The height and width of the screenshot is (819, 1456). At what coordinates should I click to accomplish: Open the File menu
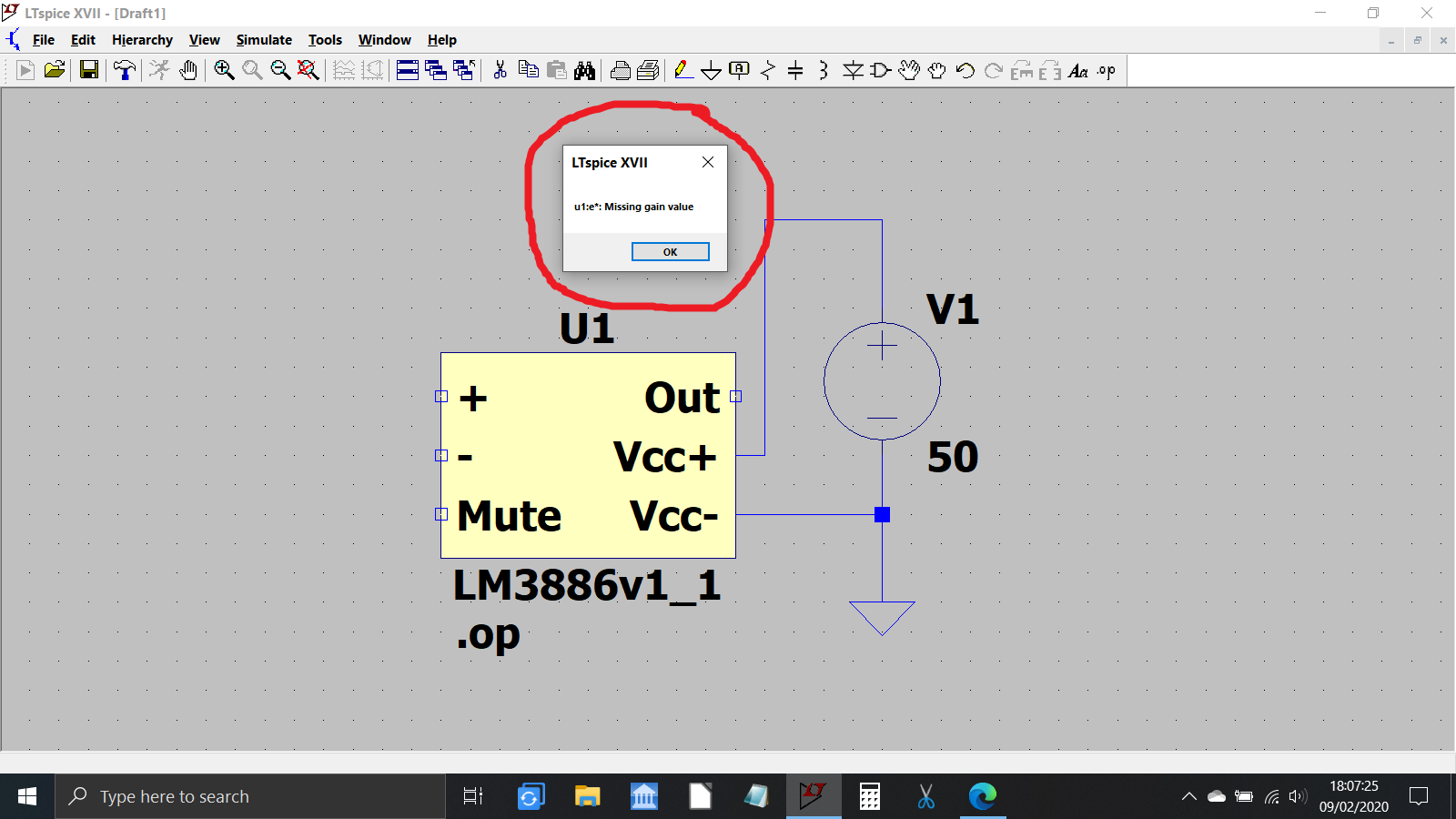pyautogui.click(x=44, y=40)
